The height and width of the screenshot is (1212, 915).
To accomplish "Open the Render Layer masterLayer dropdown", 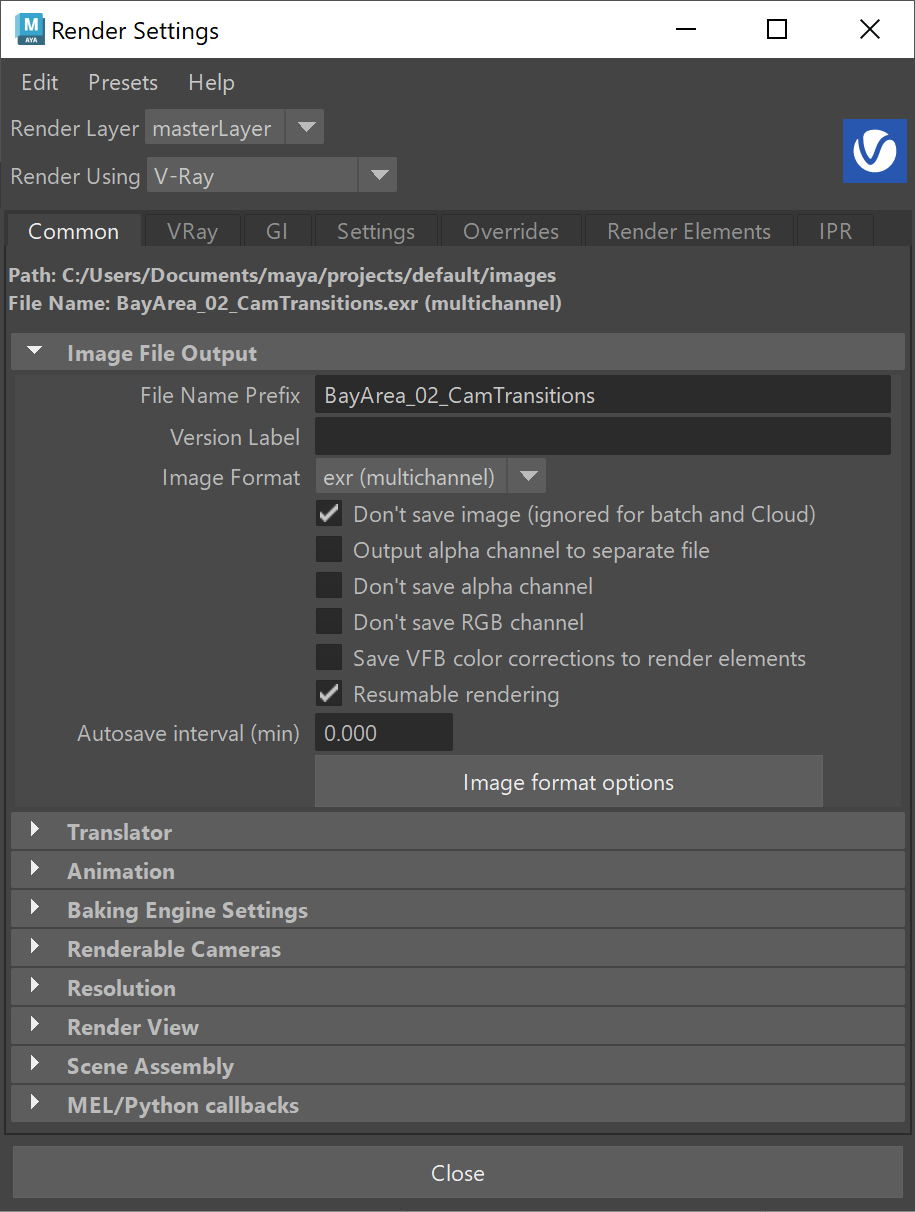I will 234,128.
